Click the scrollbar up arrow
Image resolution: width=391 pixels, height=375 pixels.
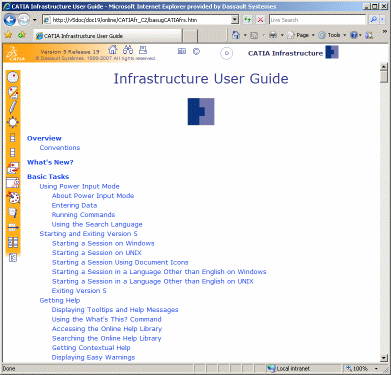[384, 67]
